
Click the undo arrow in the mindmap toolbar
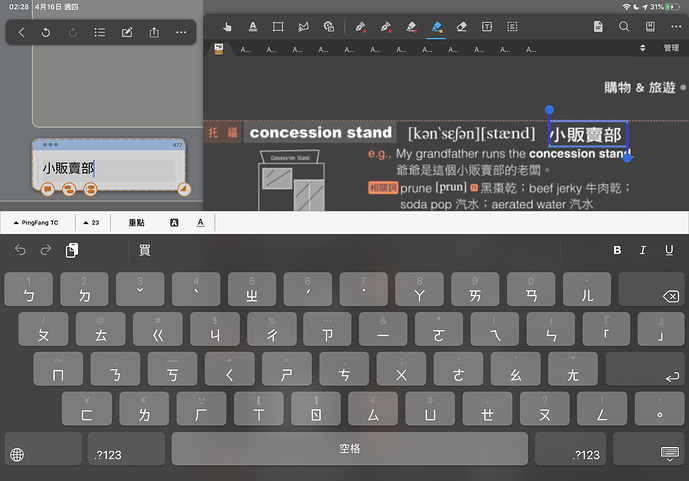pyautogui.click(x=46, y=33)
